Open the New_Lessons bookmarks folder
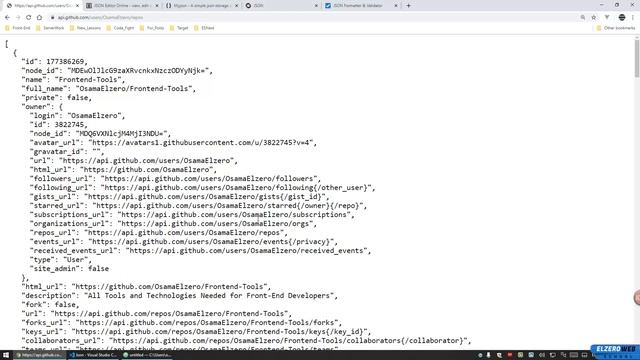The height and width of the screenshot is (360, 640). pyautogui.click(x=85, y=28)
